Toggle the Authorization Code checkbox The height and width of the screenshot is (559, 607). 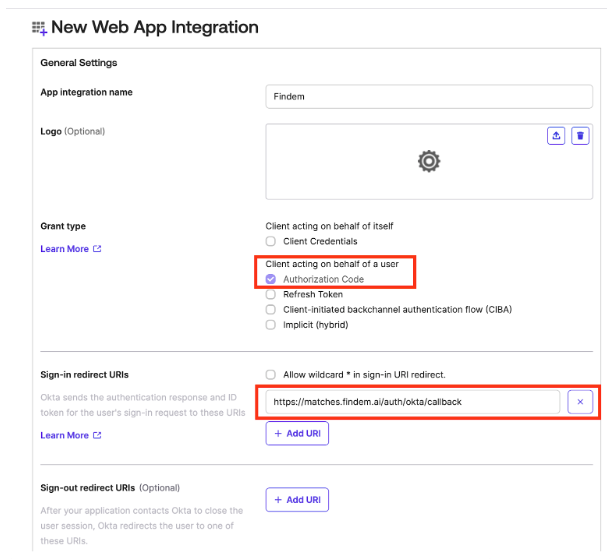pos(271,279)
